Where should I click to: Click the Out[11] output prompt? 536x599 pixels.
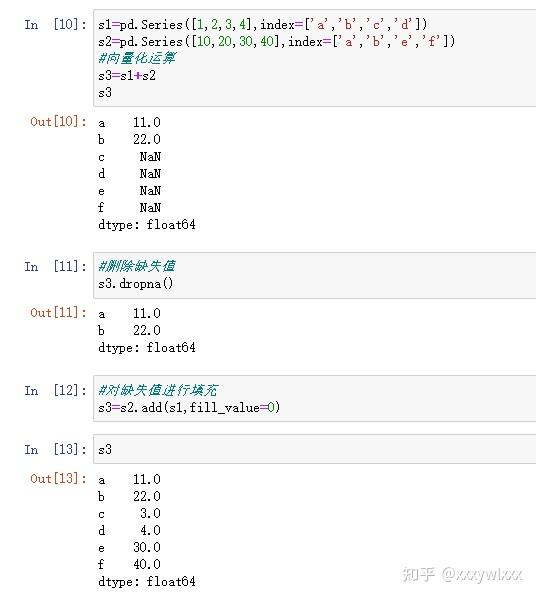pos(58,313)
